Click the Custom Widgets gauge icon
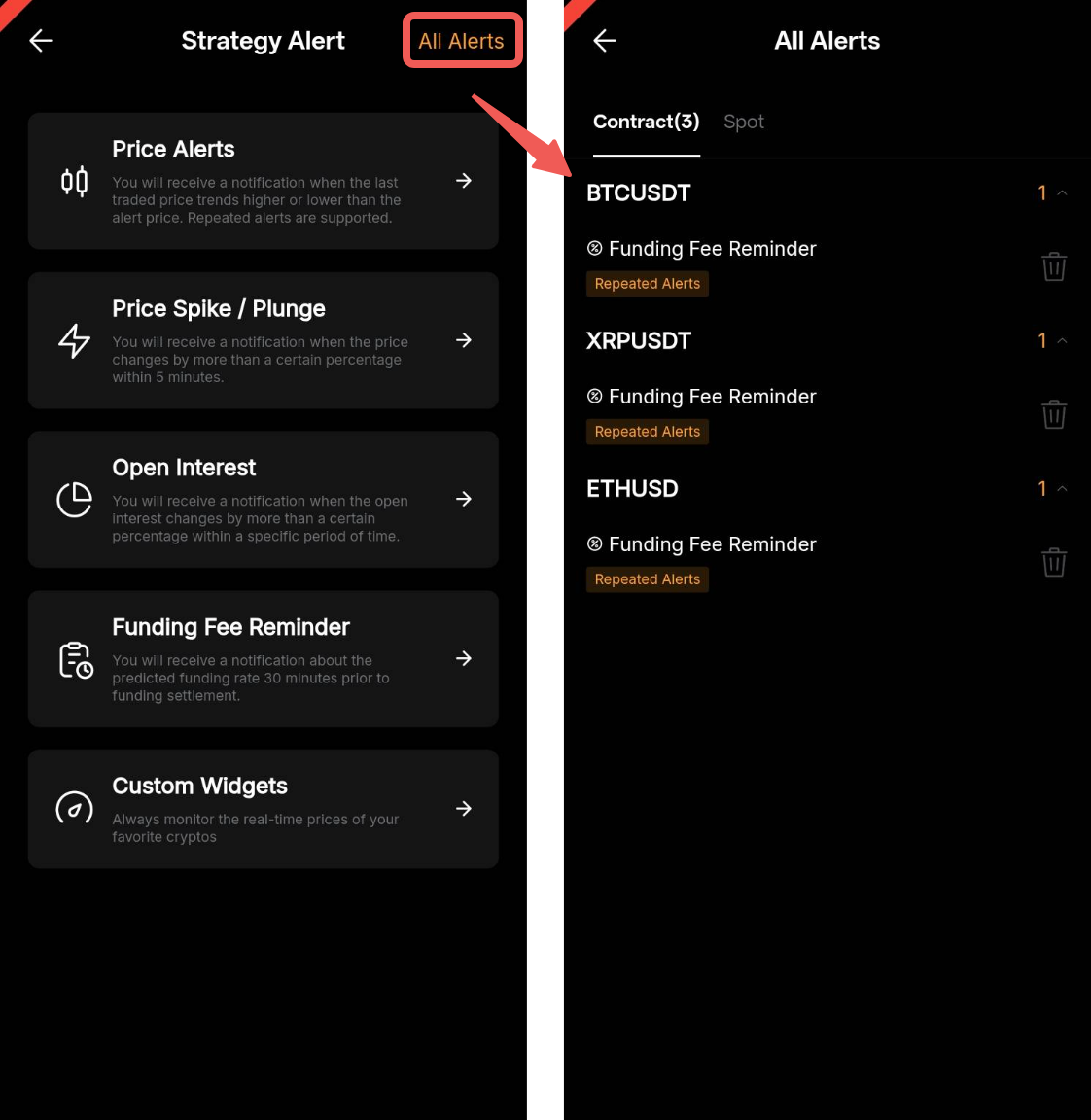The image size is (1091, 1120). (74, 809)
